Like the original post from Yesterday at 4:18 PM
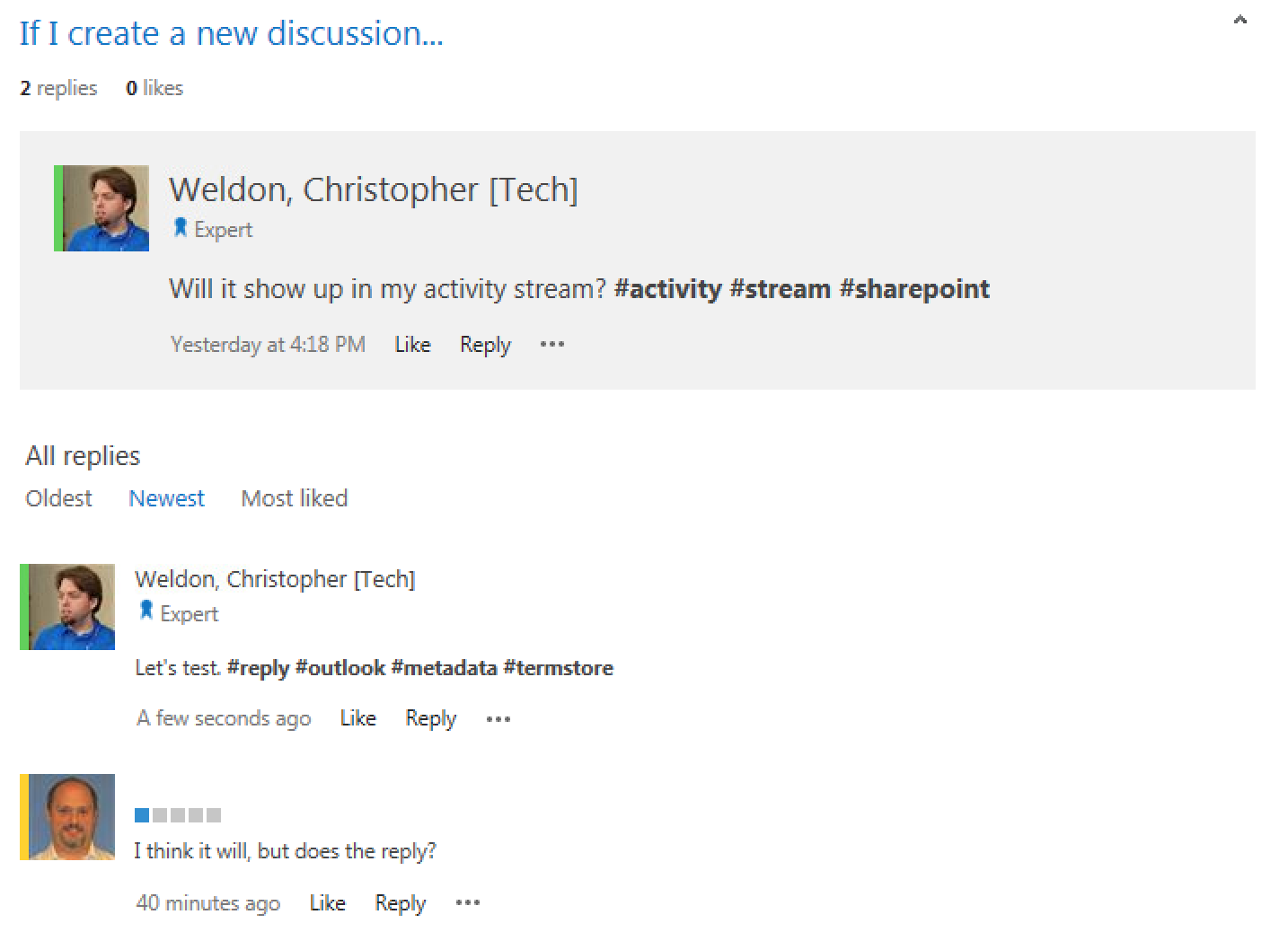 coord(412,345)
